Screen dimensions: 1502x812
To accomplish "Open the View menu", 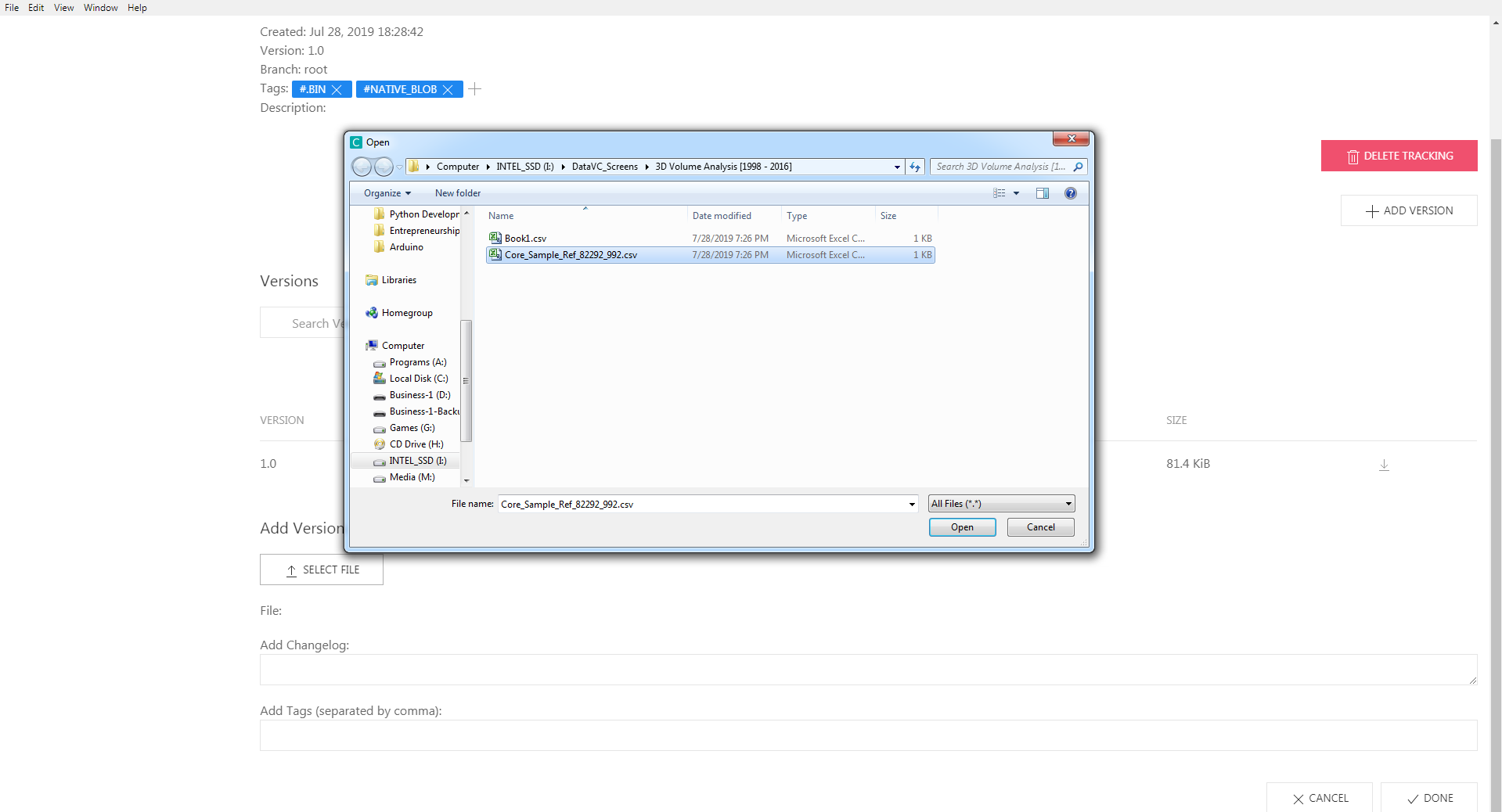I will tap(64, 8).
